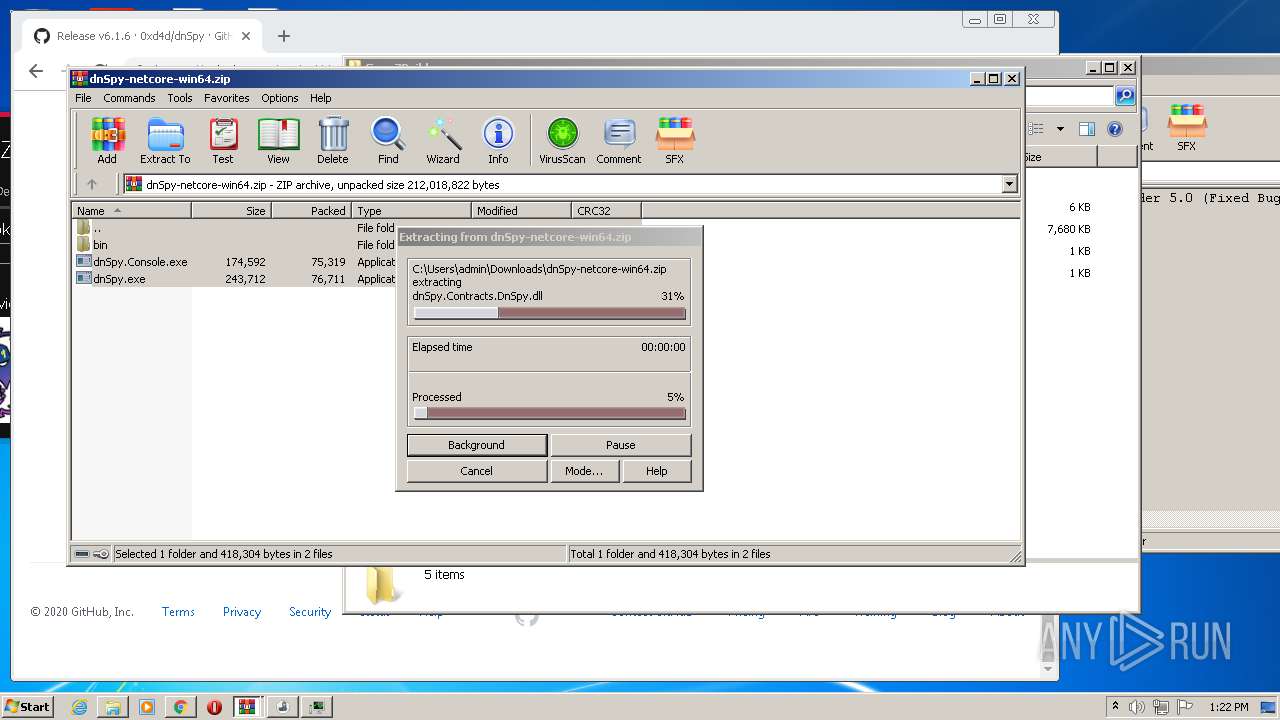Open the Options menu

click(x=280, y=98)
